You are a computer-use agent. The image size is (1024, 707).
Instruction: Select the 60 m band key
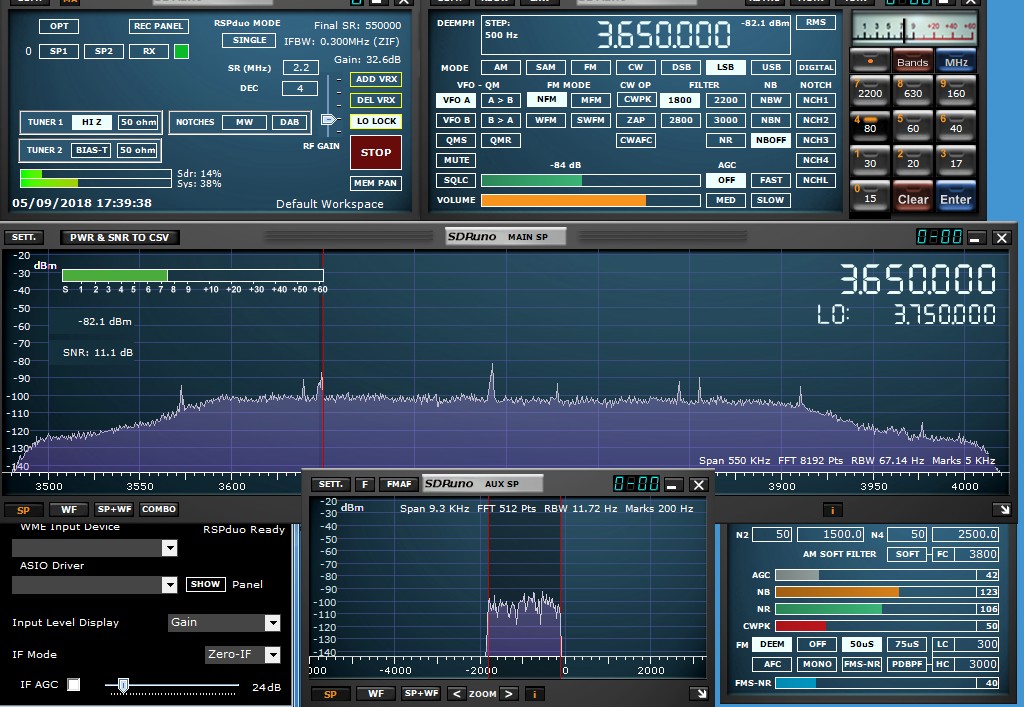tap(913, 125)
